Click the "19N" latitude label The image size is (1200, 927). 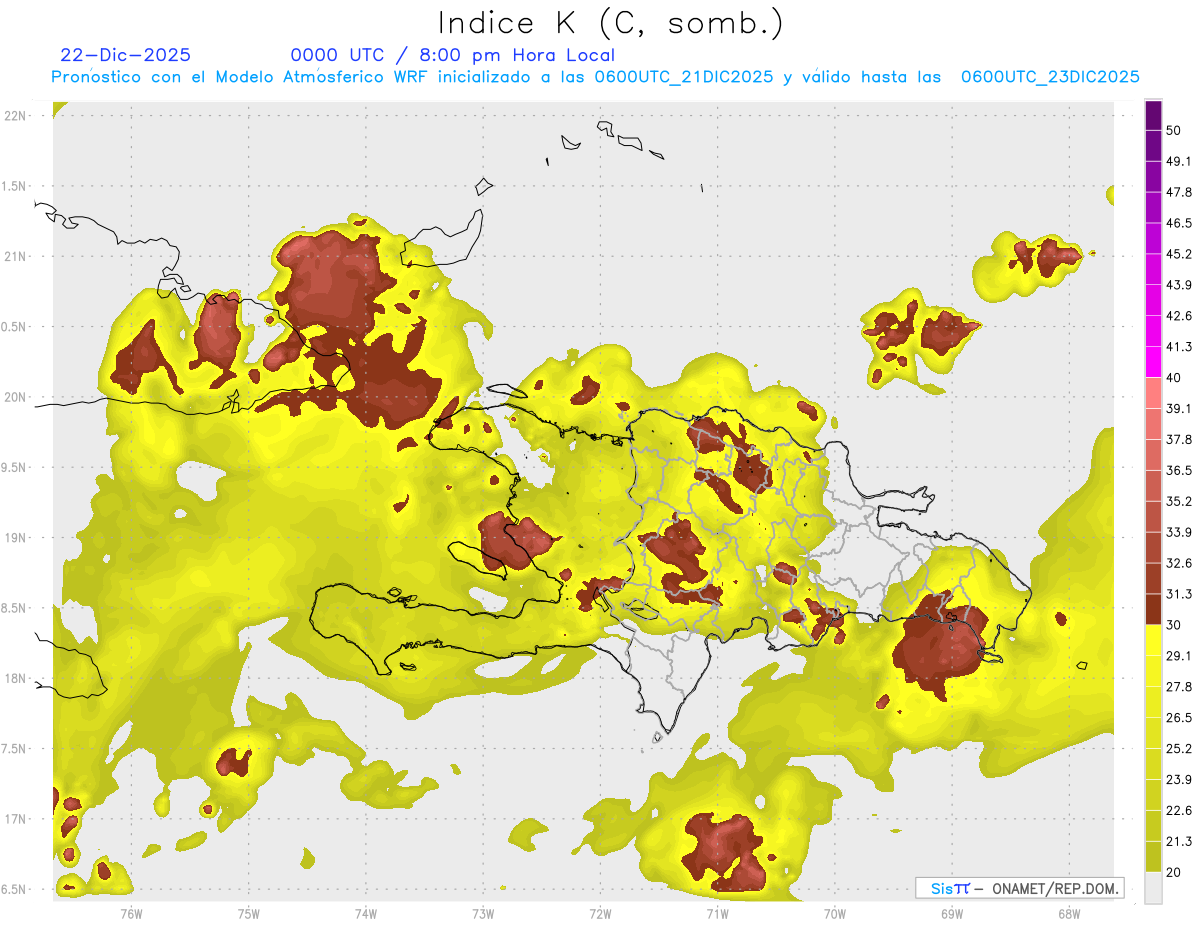tap(15, 538)
